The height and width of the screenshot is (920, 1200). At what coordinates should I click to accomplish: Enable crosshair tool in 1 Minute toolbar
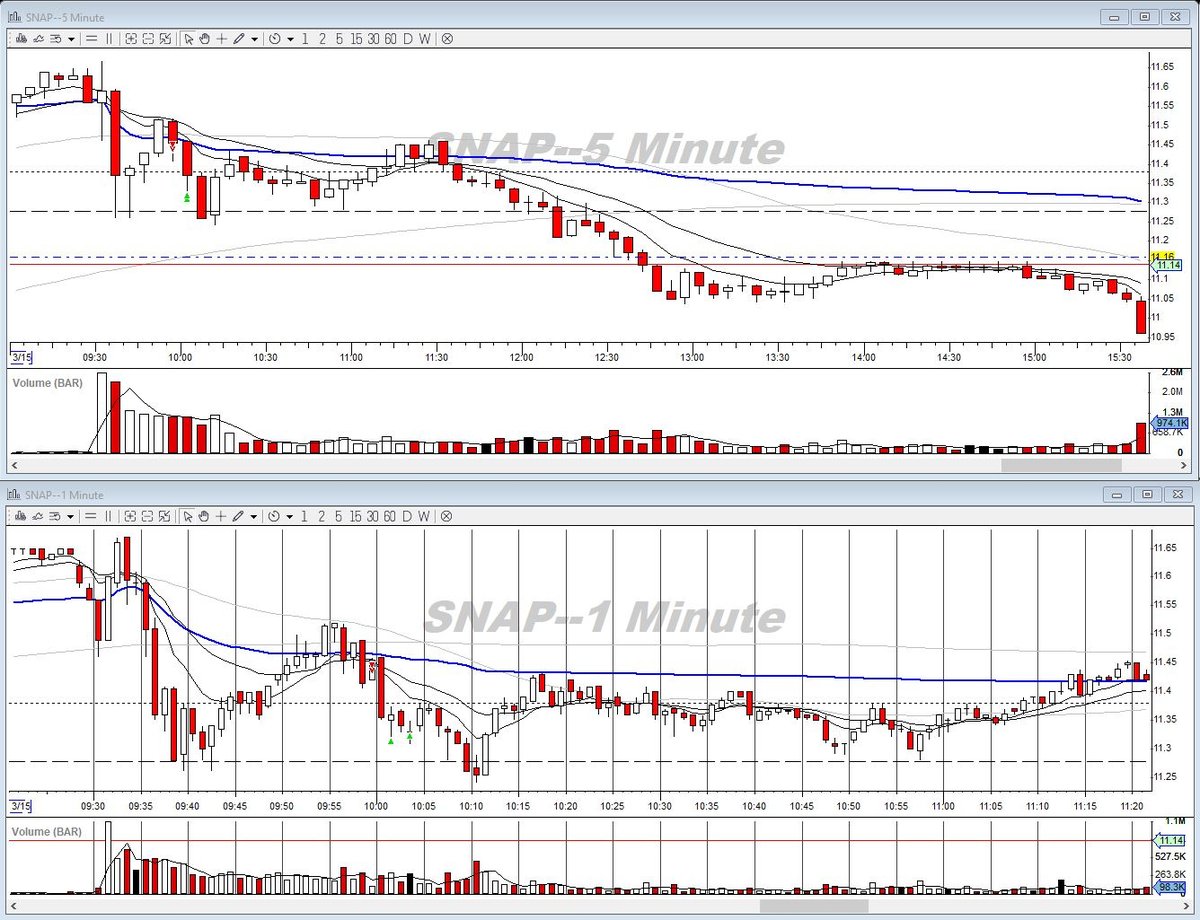[221, 516]
